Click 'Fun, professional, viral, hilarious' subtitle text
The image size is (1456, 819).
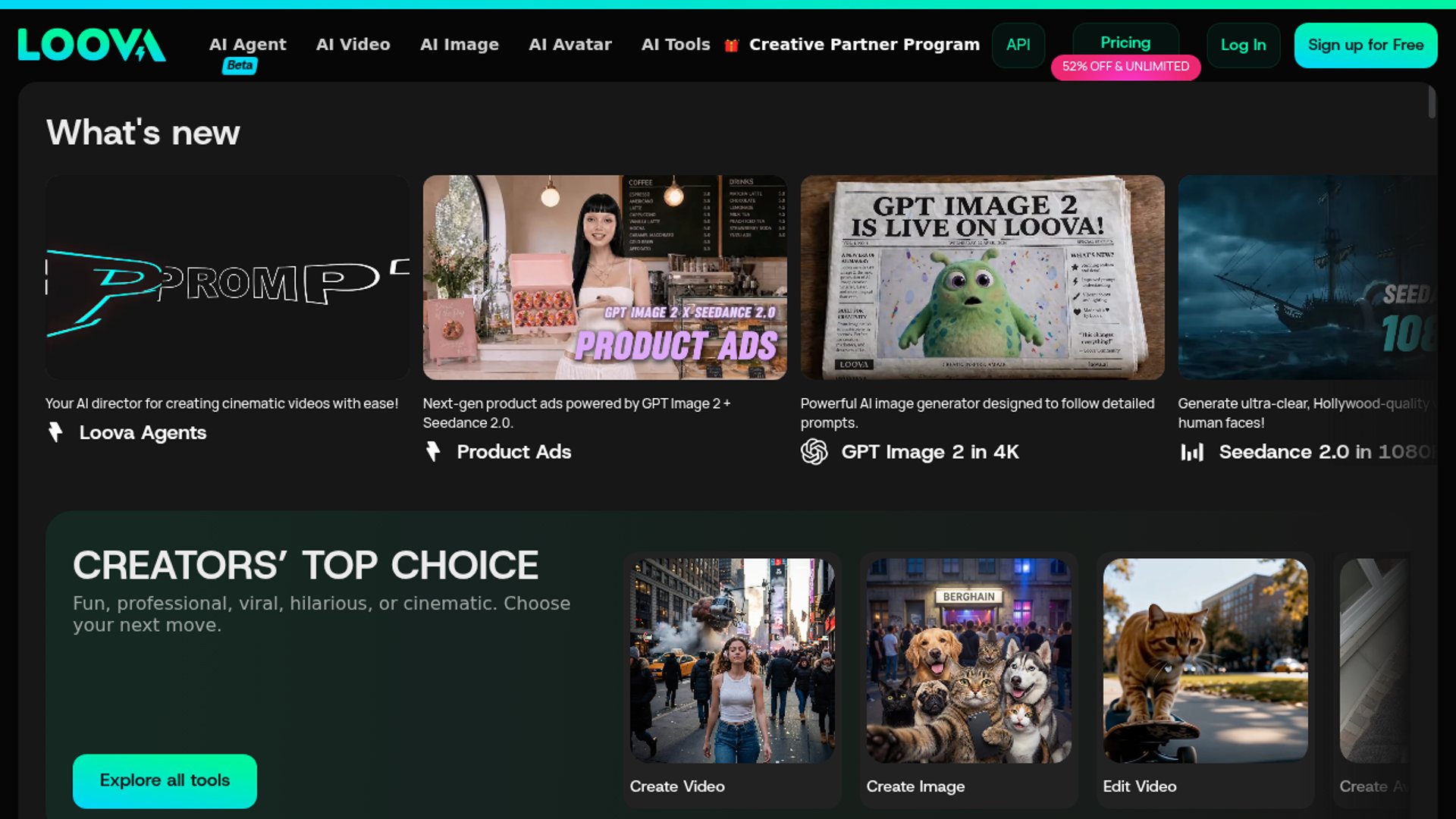pos(322,614)
